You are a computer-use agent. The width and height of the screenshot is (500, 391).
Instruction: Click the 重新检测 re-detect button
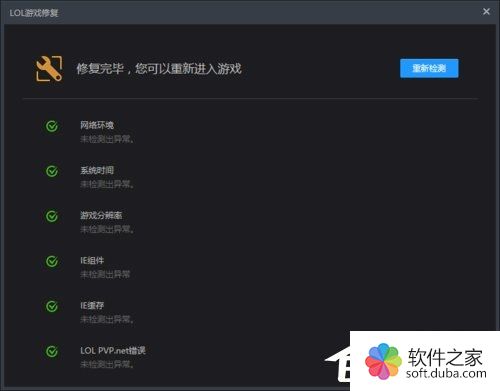[429, 68]
